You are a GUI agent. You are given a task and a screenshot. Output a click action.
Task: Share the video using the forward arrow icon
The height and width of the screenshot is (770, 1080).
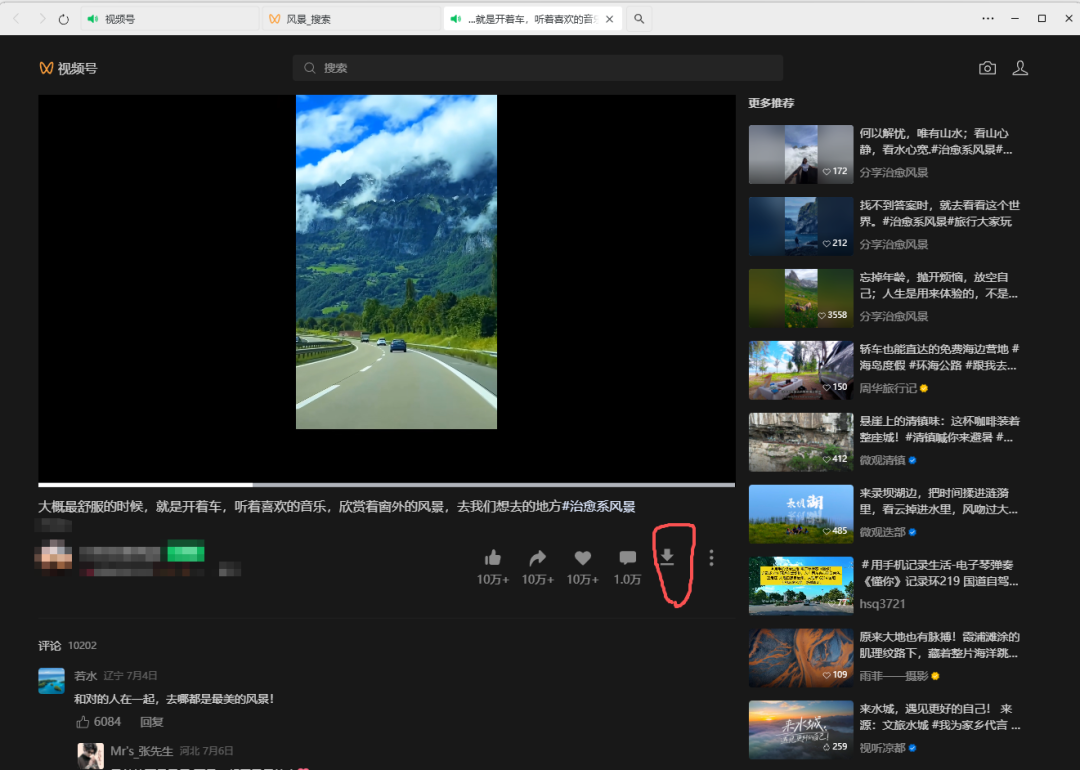pos(537,558)
